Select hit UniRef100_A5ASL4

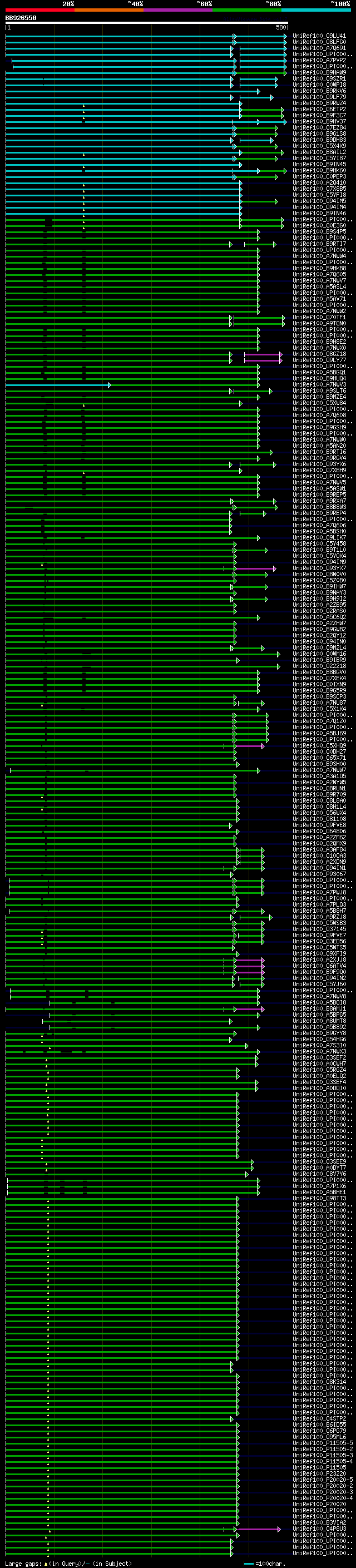(x=319, y=286)
